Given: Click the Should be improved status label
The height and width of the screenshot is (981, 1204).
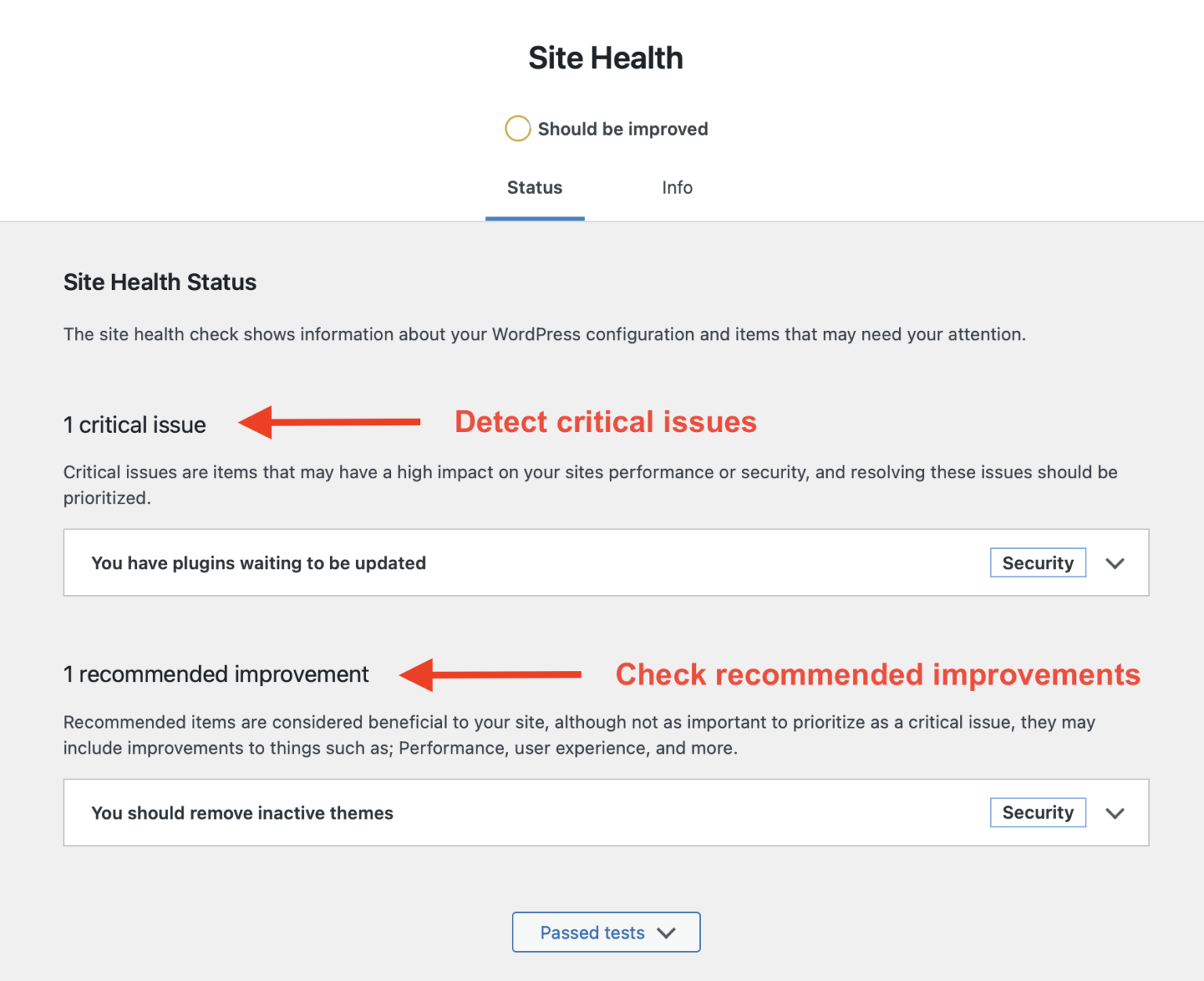Looking at the screenshot, I should [x=622, y=128].
